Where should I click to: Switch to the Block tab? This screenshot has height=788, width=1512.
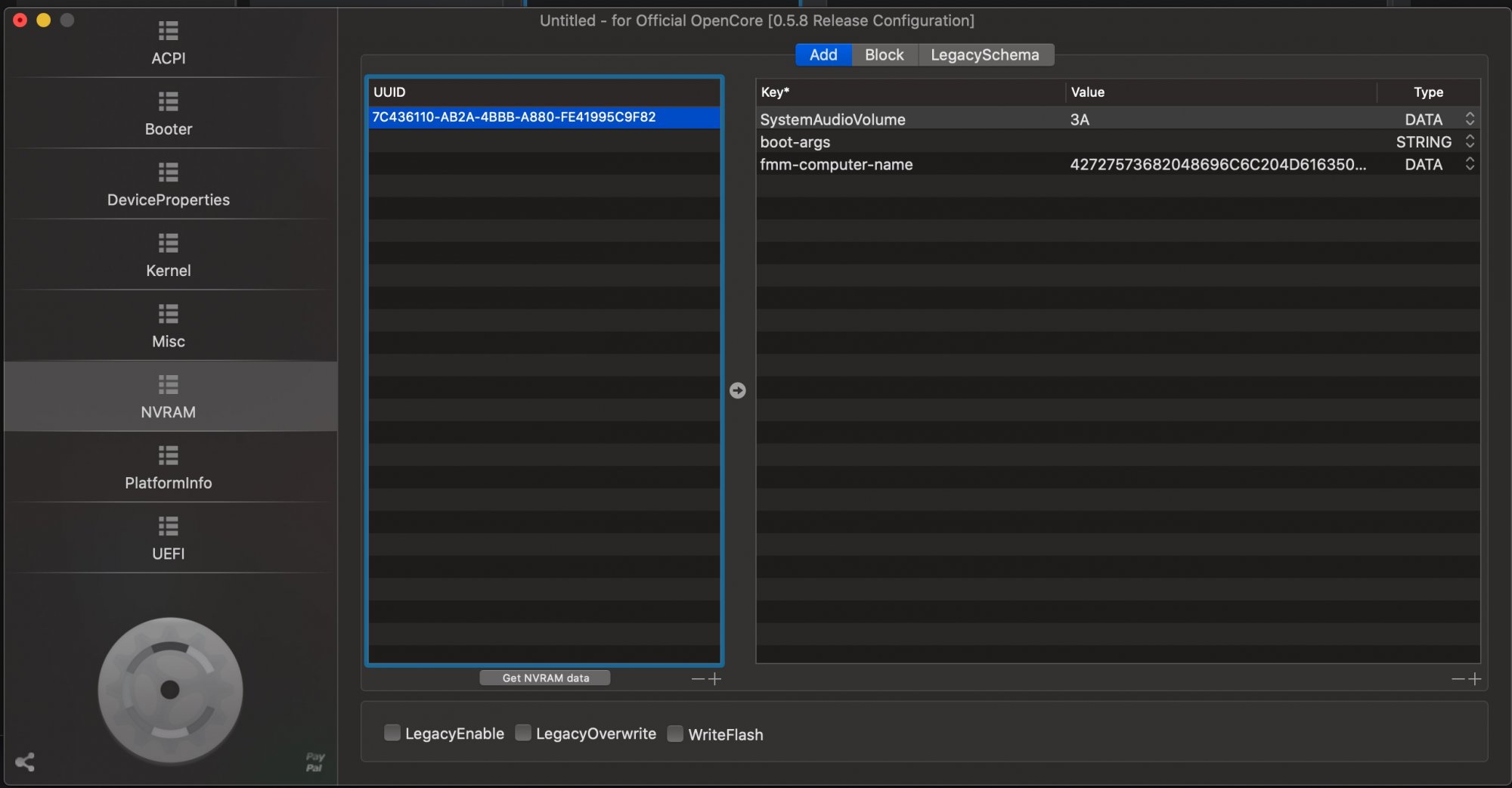coord(885,54)
